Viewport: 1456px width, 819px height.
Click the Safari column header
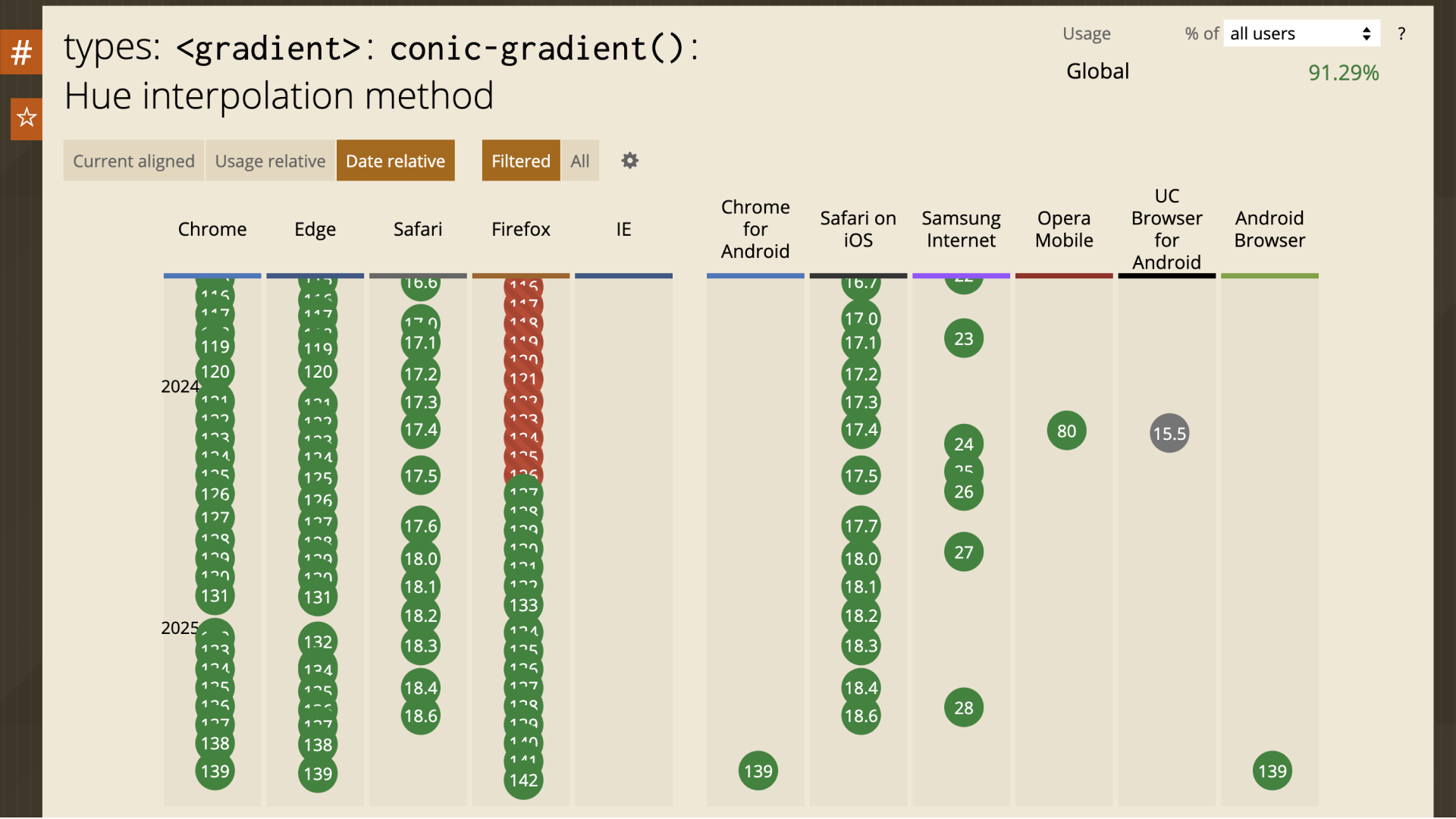click(418, 229)
